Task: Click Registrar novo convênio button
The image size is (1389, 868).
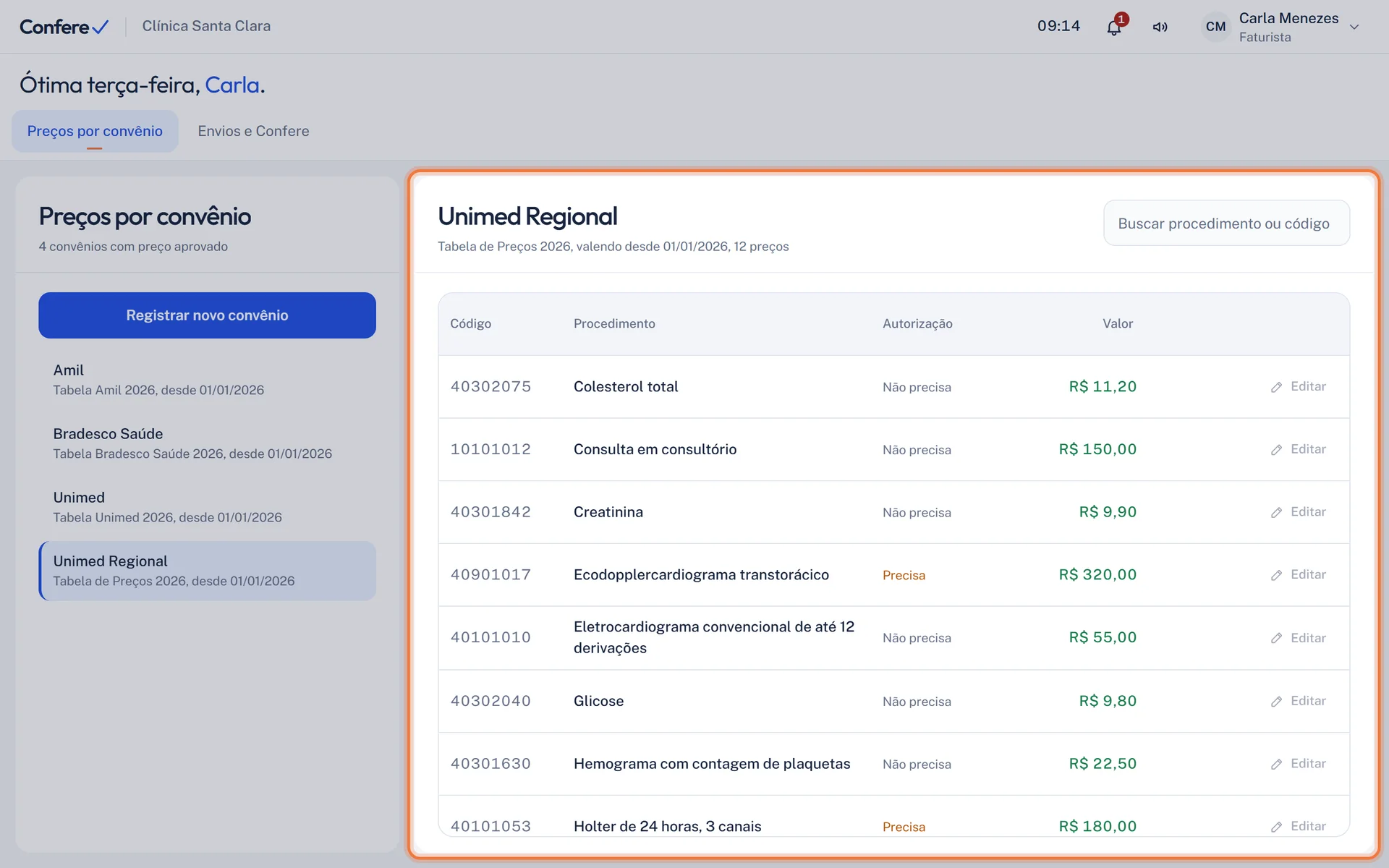Action: [207, 315]
